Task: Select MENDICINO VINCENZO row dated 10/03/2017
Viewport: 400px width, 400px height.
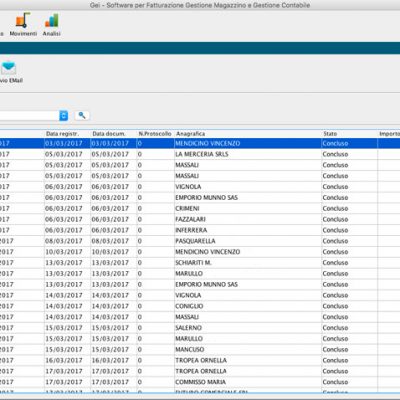Action: [x=200, y=252]
